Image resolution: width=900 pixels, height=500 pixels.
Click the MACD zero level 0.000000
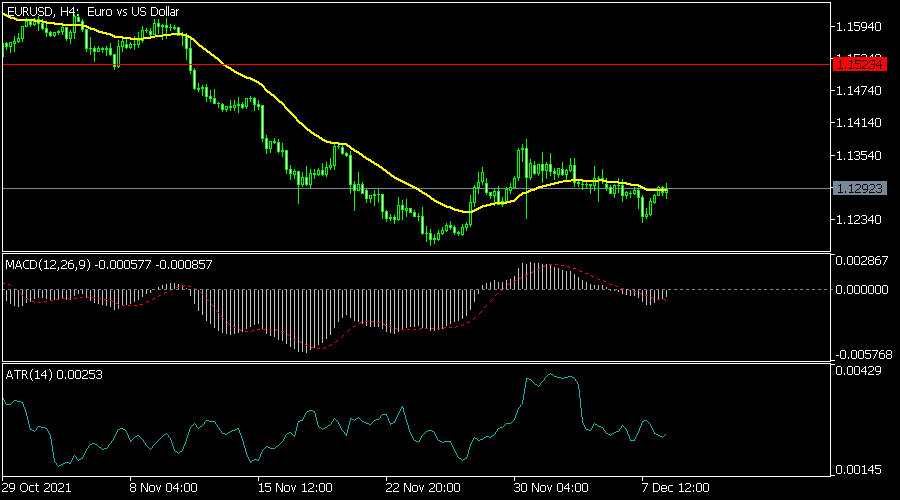[862, 289]
